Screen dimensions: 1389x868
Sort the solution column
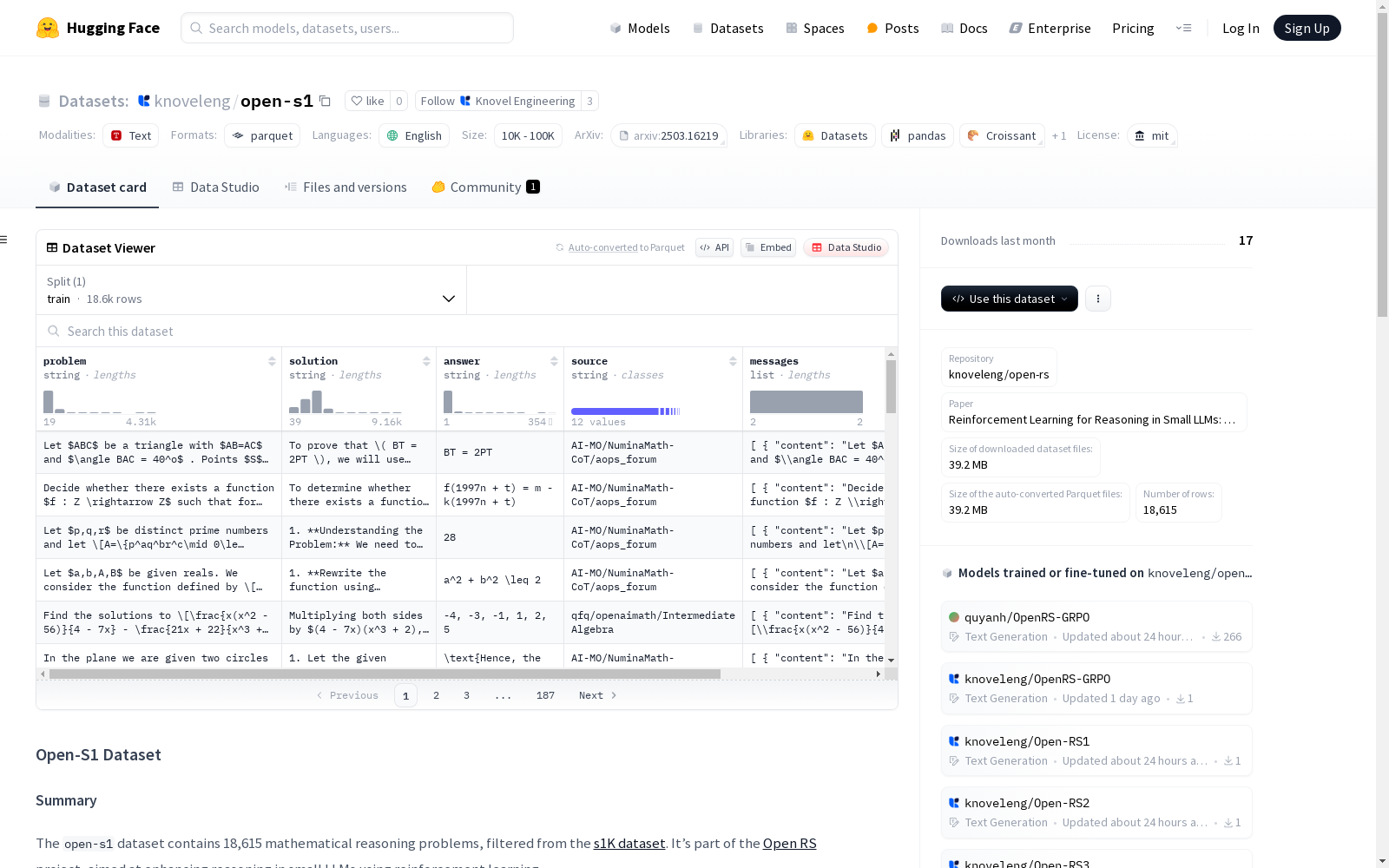coord(426,361)
